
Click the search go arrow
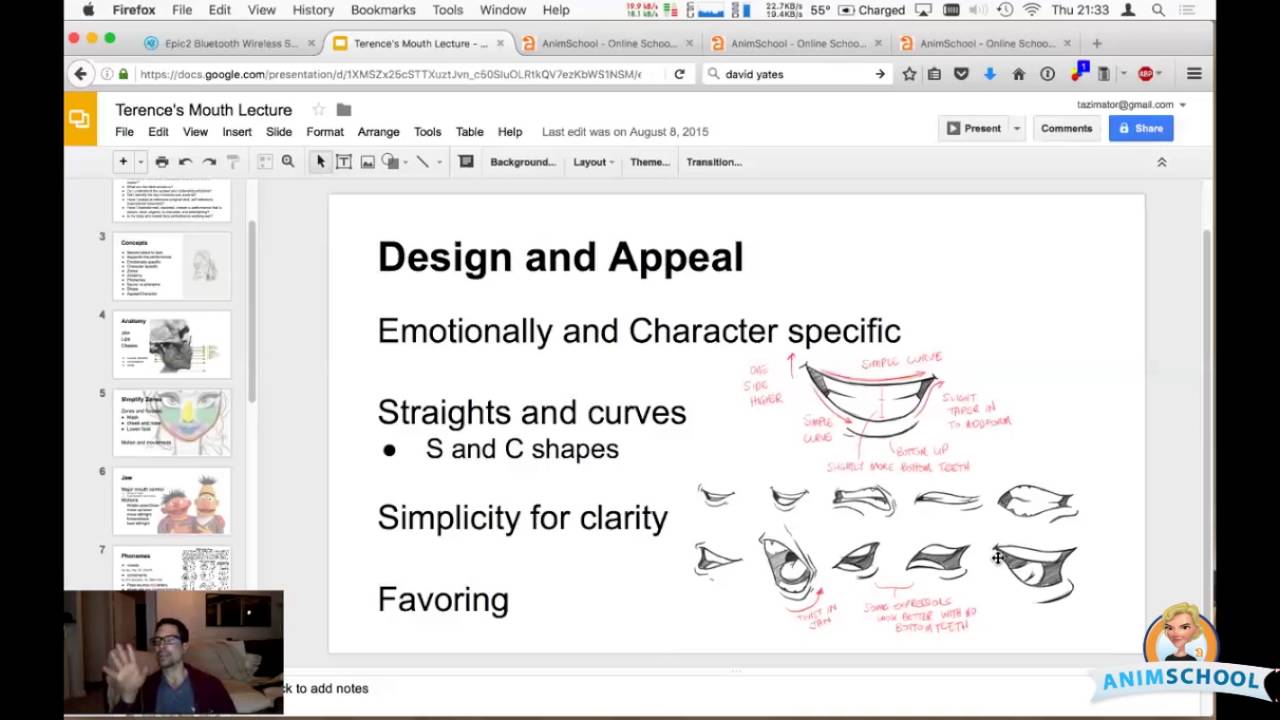(x=879, y=74)
